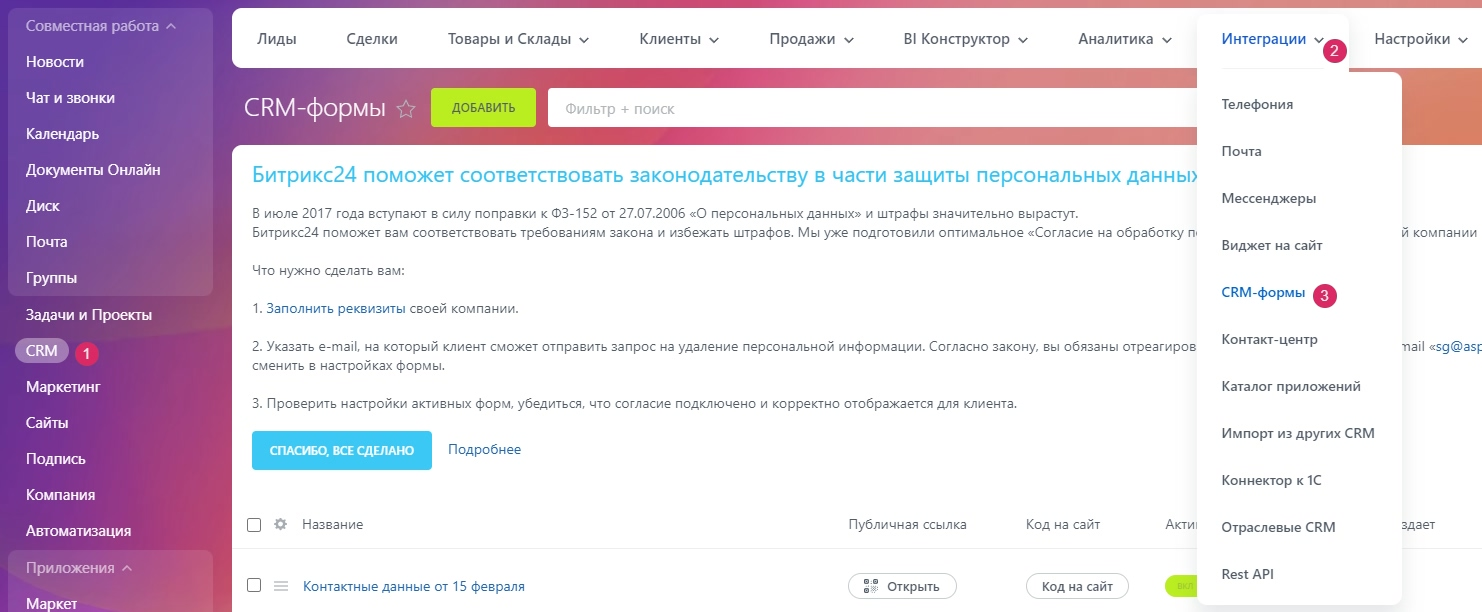Screen dimensions: 1482x612
Task: Open Подпись in sidebar
Action: coord(56,459)
